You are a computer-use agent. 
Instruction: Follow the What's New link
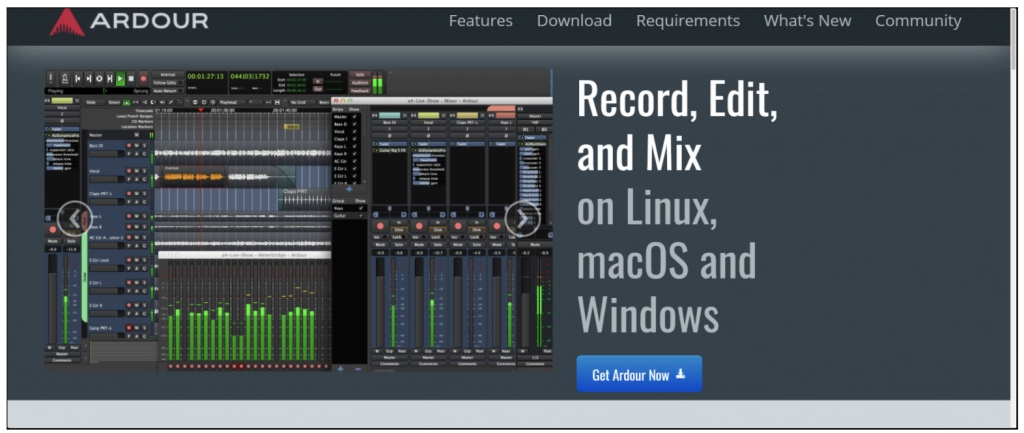(807, 21)
